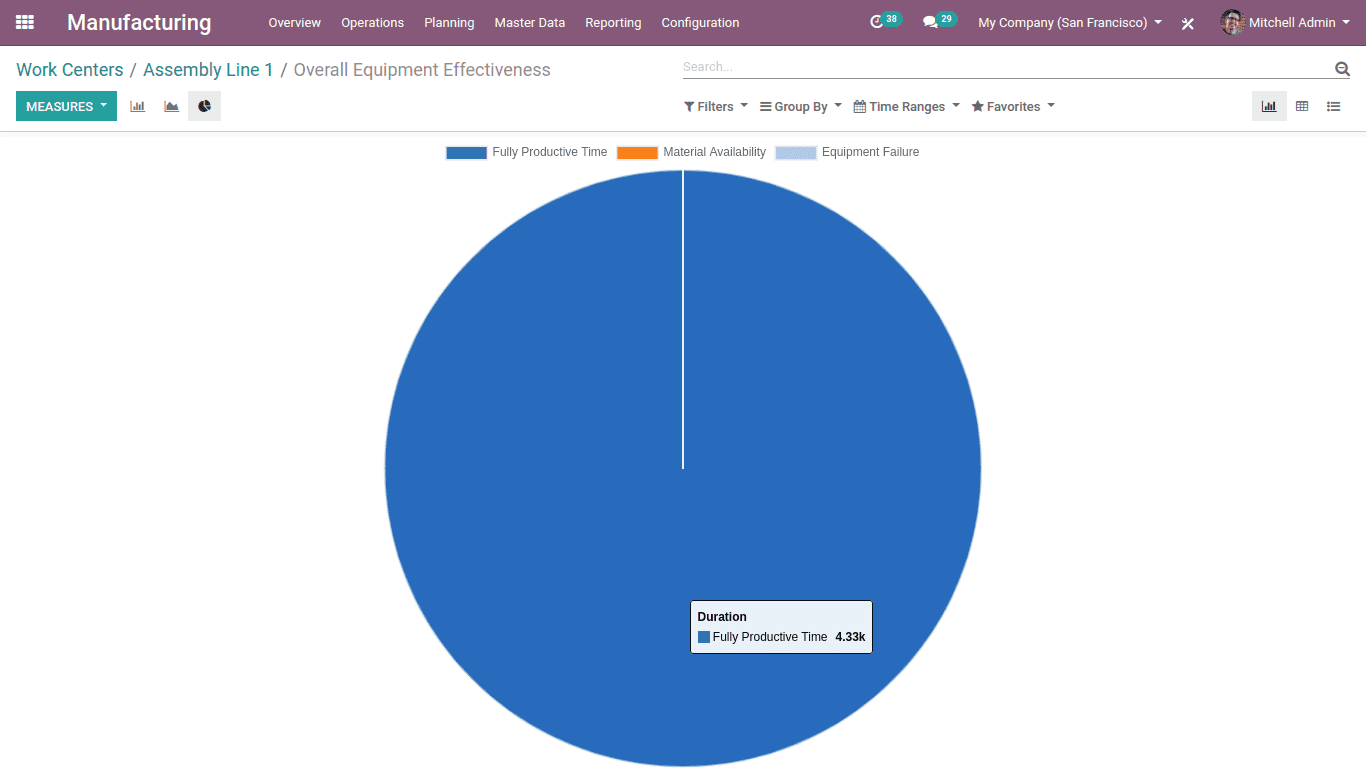Screen dimensions: 1366x768
Task: Select the pivot table view switcher
Action: pyautogui.click(x=1302, y=106)
